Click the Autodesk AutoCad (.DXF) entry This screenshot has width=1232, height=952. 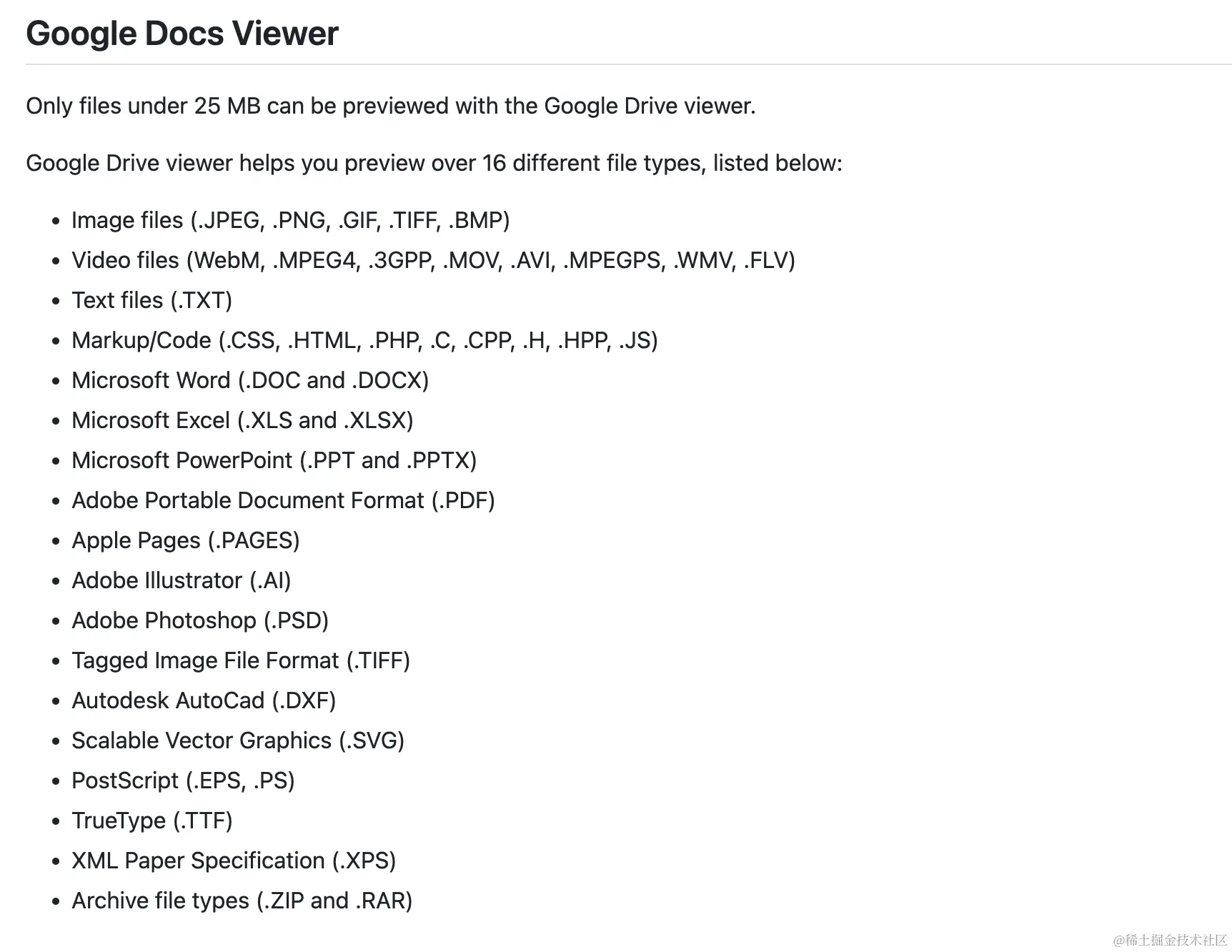(x=204, y=700)
